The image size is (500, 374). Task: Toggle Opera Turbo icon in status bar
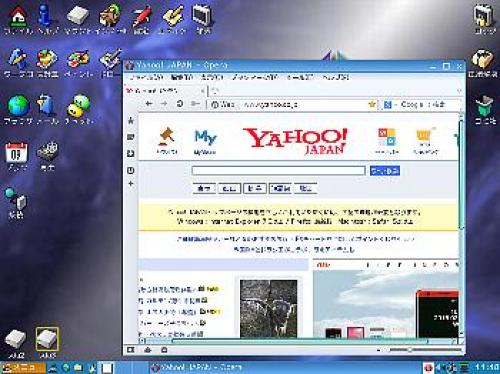(x=164, y=350)
